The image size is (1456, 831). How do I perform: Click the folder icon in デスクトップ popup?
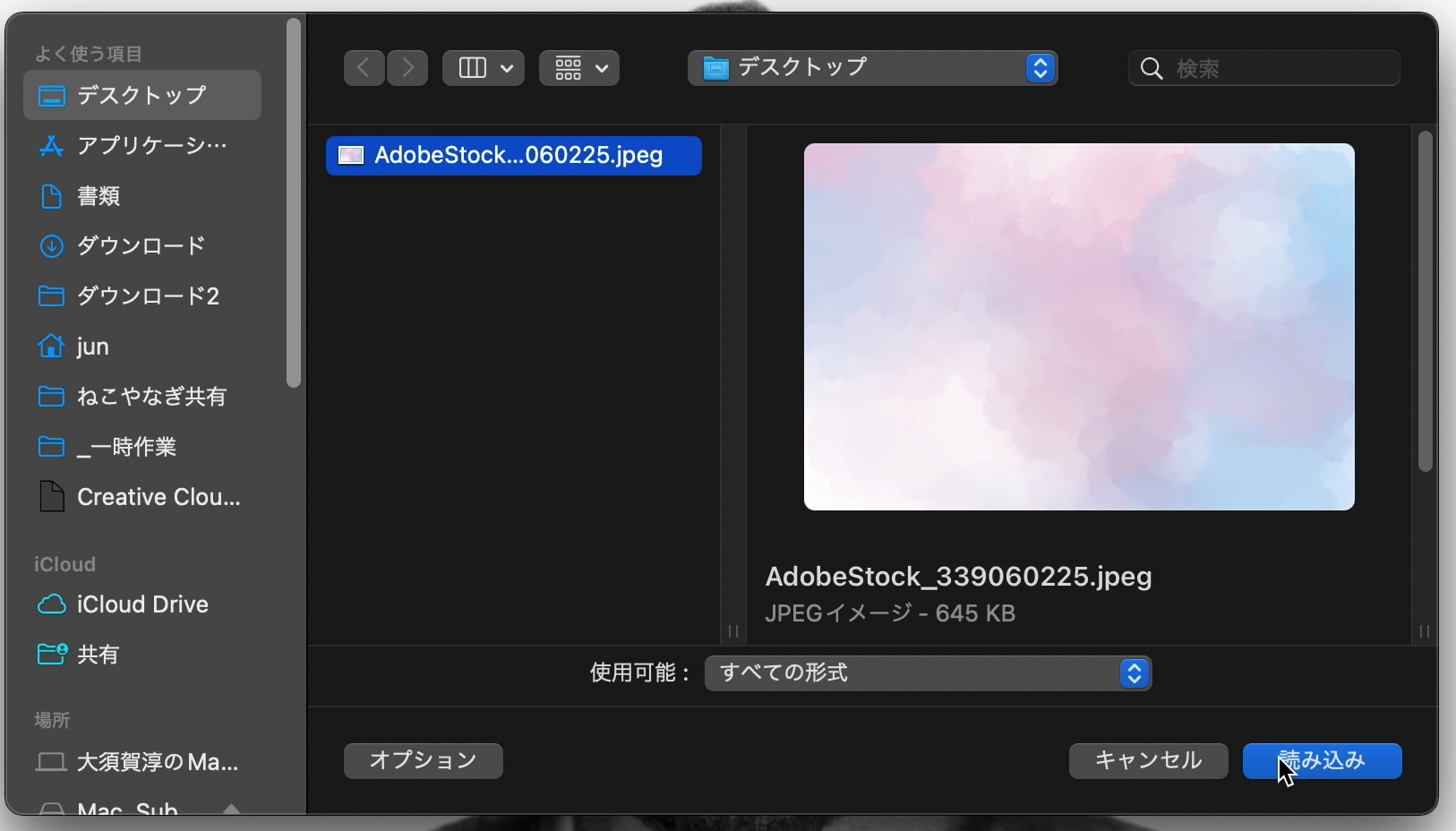(x=716, y=69)
